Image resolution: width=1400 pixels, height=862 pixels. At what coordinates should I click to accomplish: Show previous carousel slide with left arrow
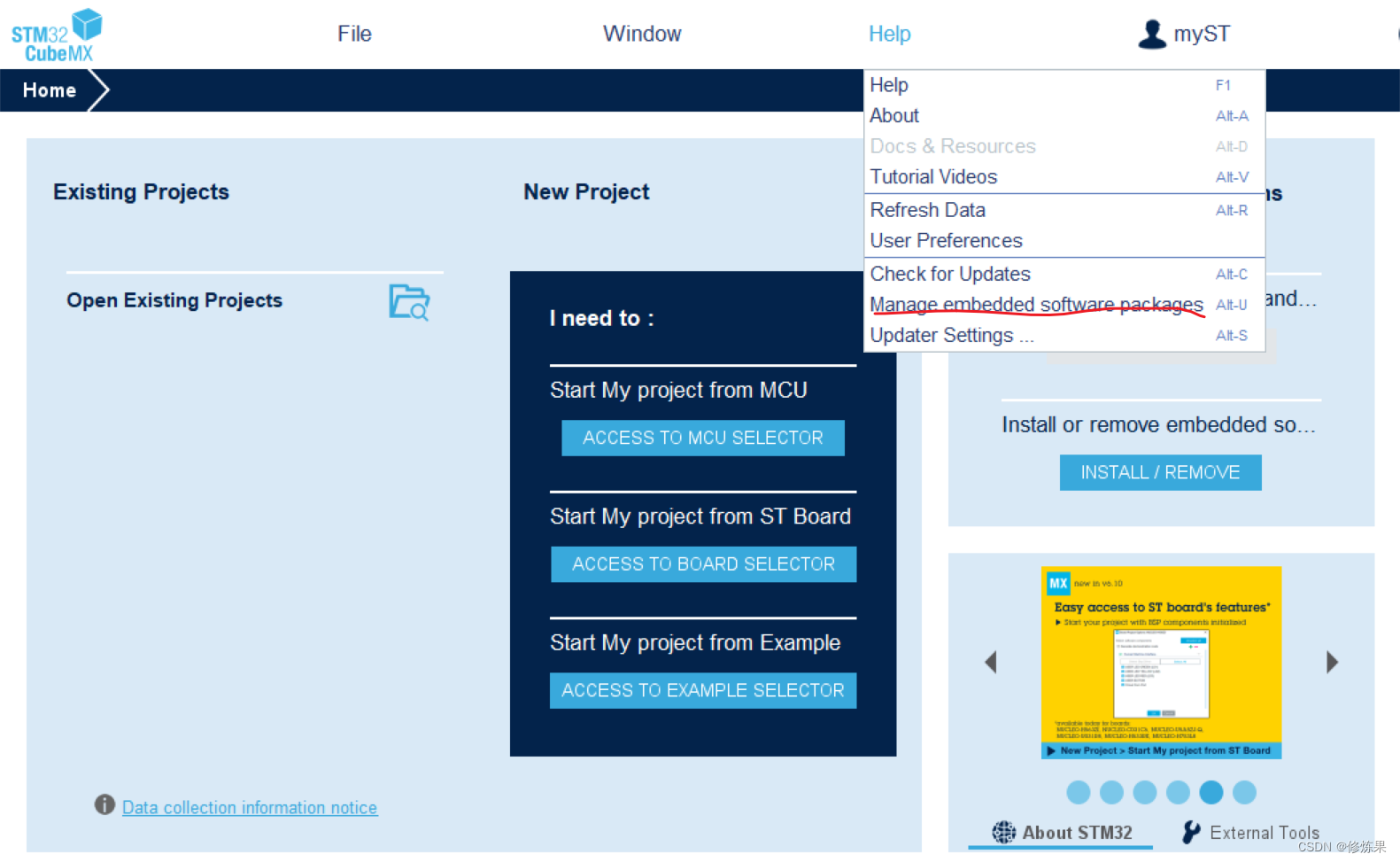[991, 662]
